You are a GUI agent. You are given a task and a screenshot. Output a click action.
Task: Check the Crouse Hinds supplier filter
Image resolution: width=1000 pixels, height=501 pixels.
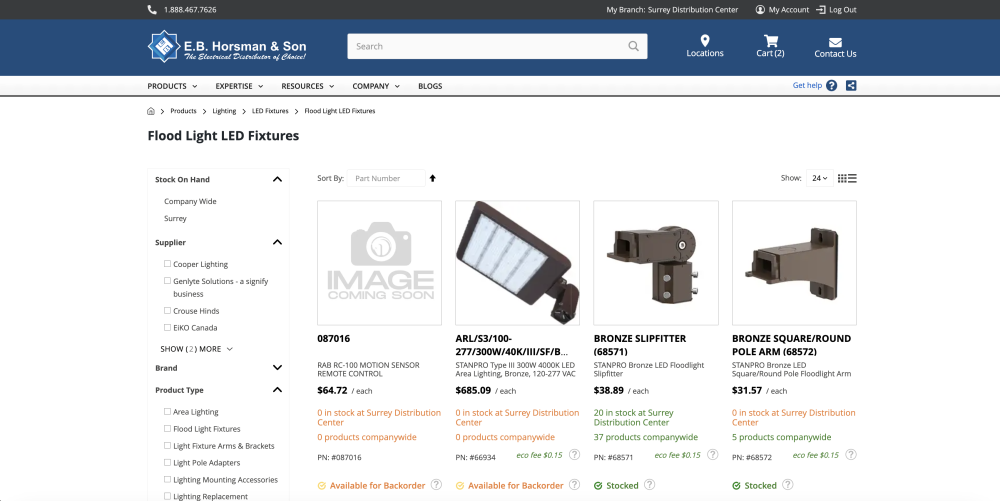167,310
